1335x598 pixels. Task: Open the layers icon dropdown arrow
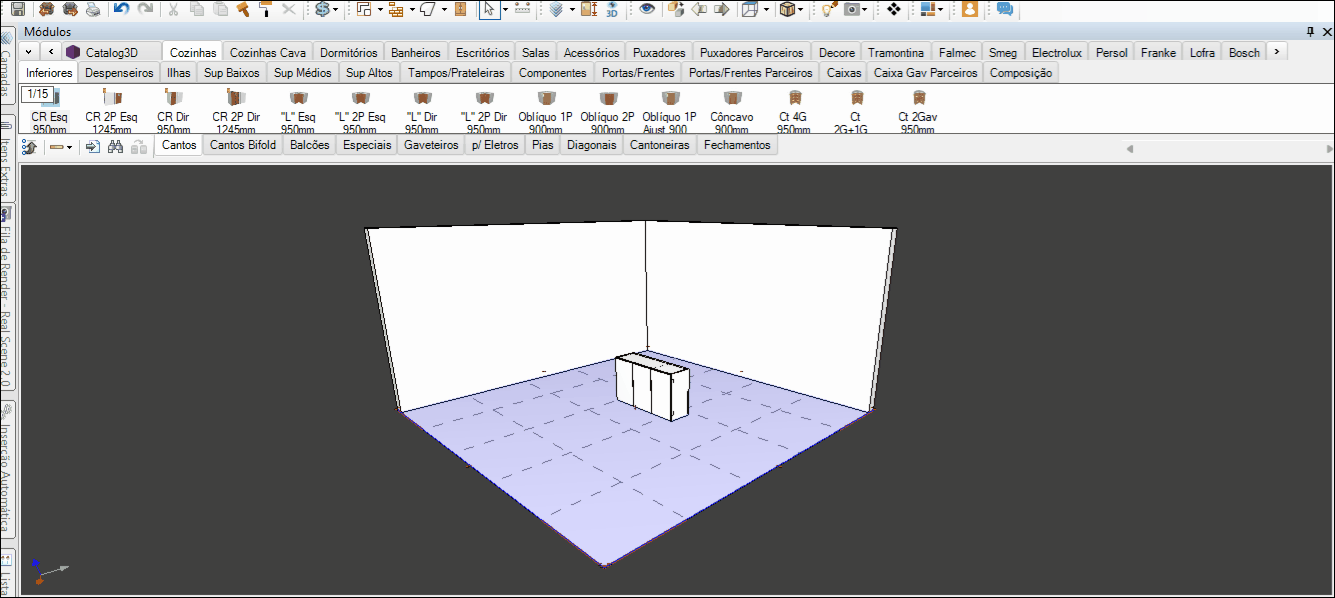coord(571,10)
